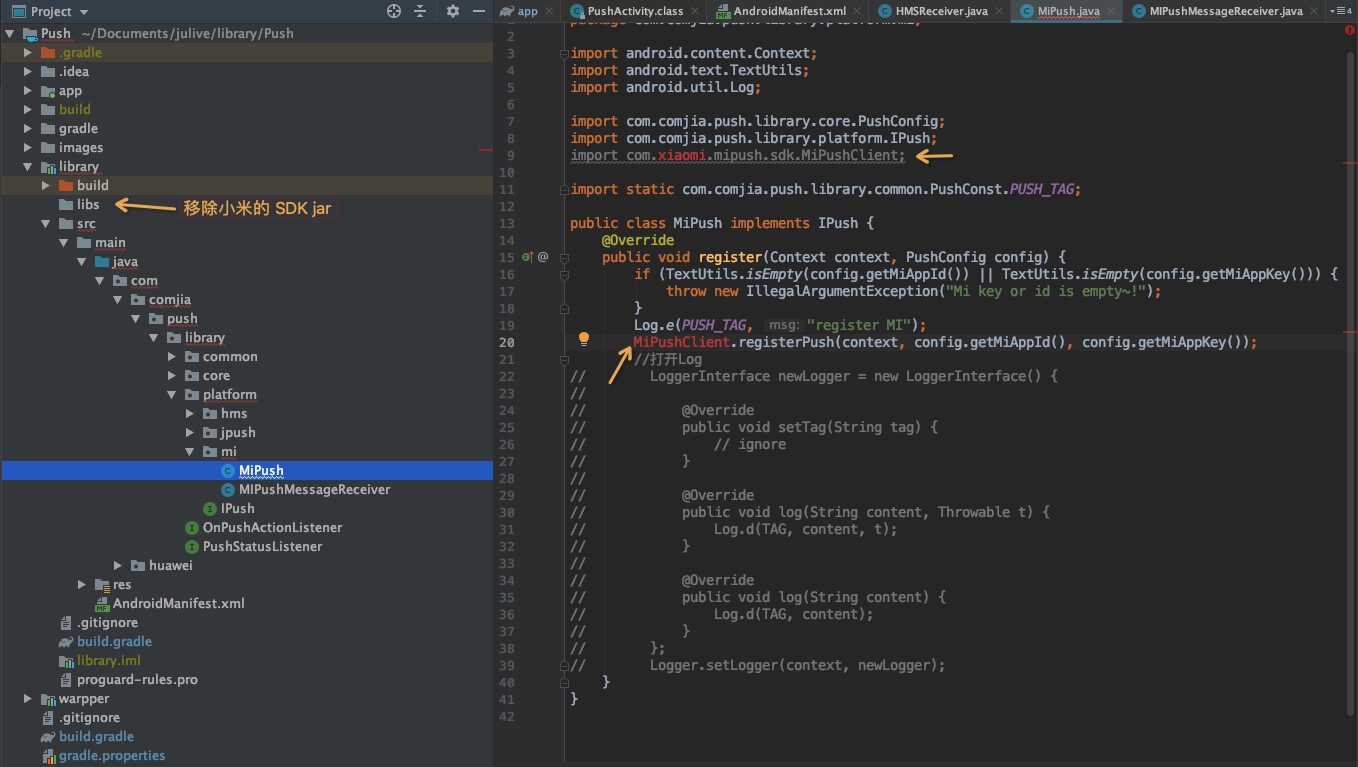Open gradle.properties file in the tree
This screenshot has height=767, width=1358.
103,755
